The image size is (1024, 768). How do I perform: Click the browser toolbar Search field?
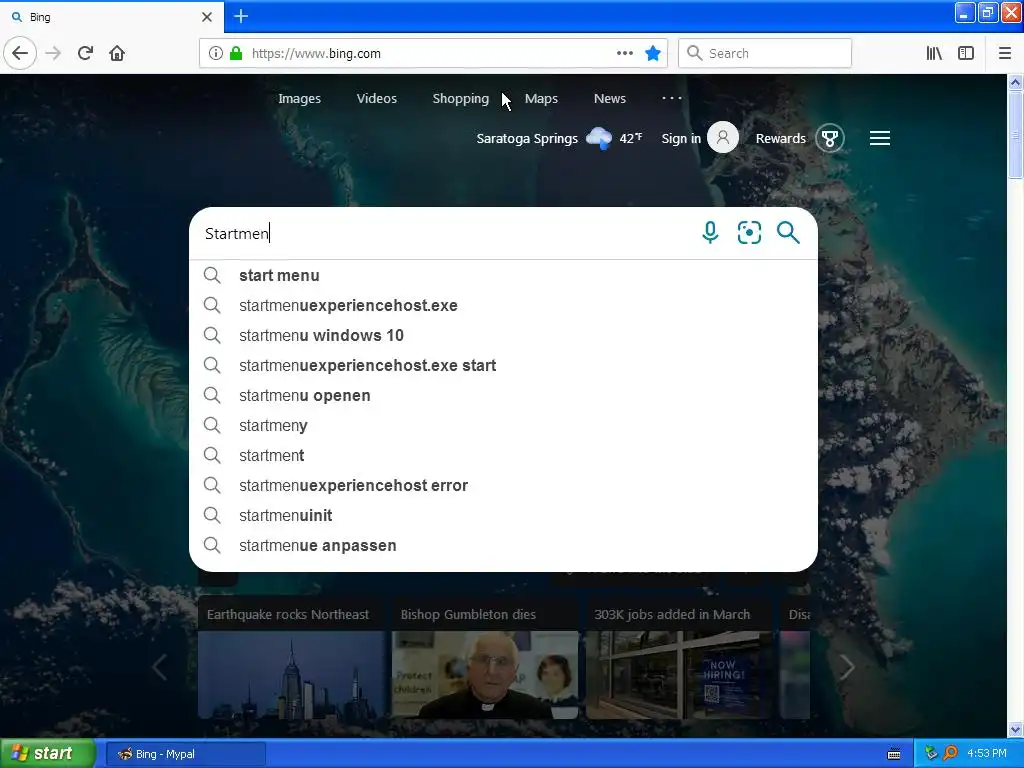tap(765, 53)
